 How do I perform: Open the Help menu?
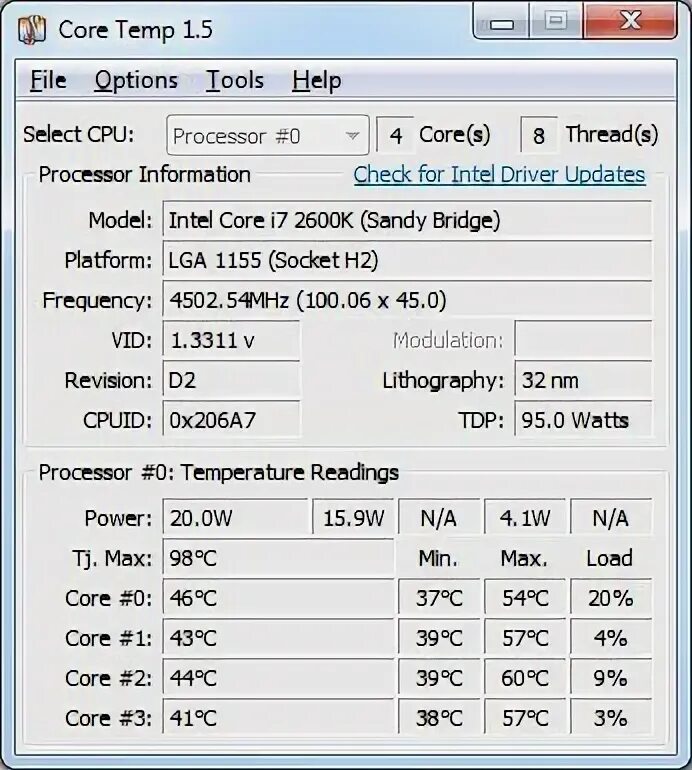click(317, 81)
